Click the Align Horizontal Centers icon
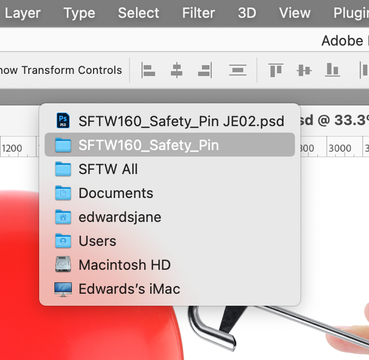Viewport: 369px width, 360px height. [176, 70]
